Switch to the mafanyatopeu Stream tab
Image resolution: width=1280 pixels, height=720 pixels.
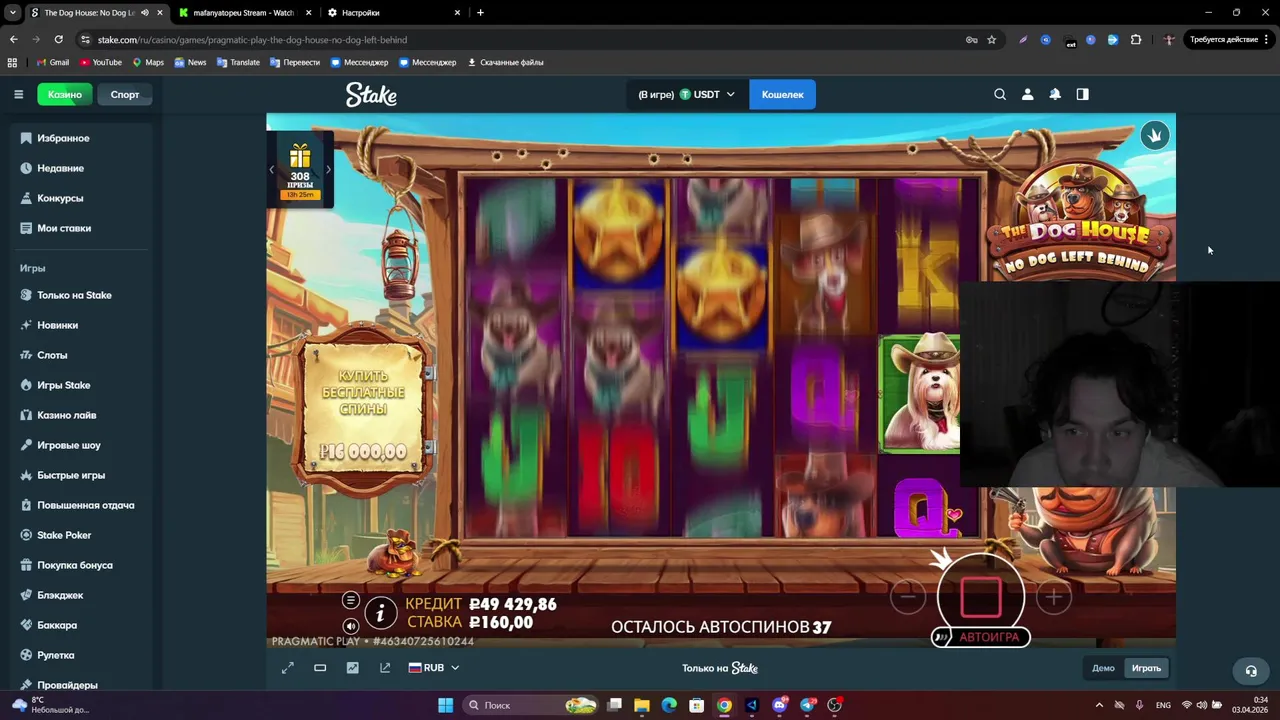(x=245, y=13)
